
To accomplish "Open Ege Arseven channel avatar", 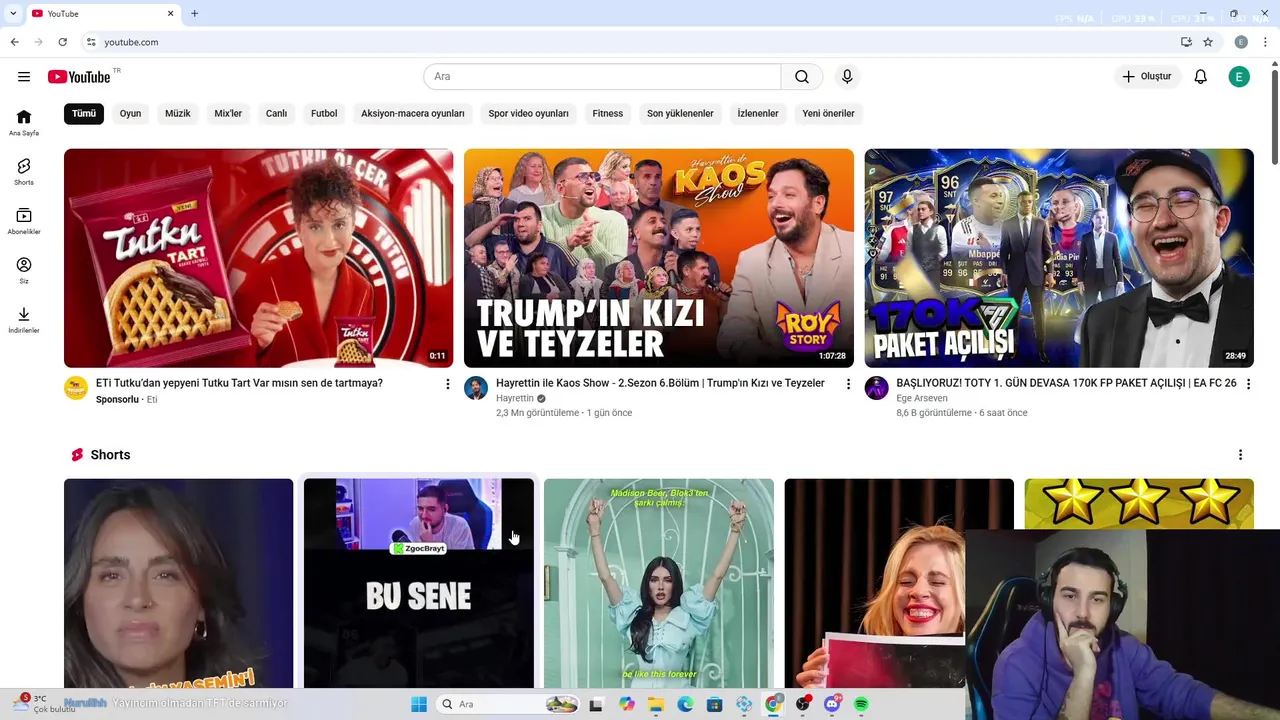I will pyautogui.click(x=877, y=388).
